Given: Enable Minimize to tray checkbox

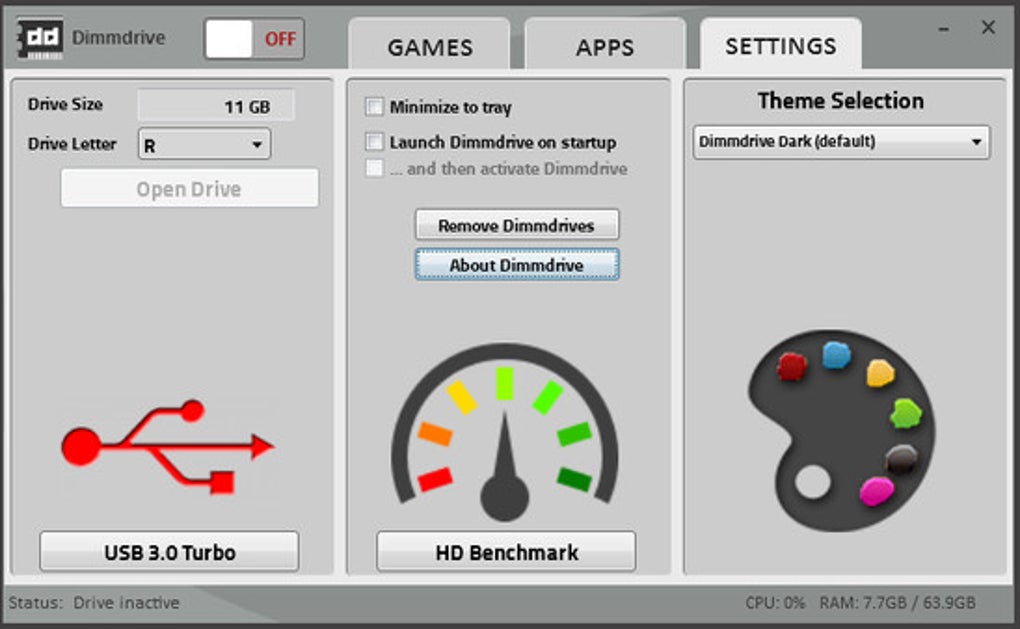Looking at the screenshot, I should tap(375, 107).
